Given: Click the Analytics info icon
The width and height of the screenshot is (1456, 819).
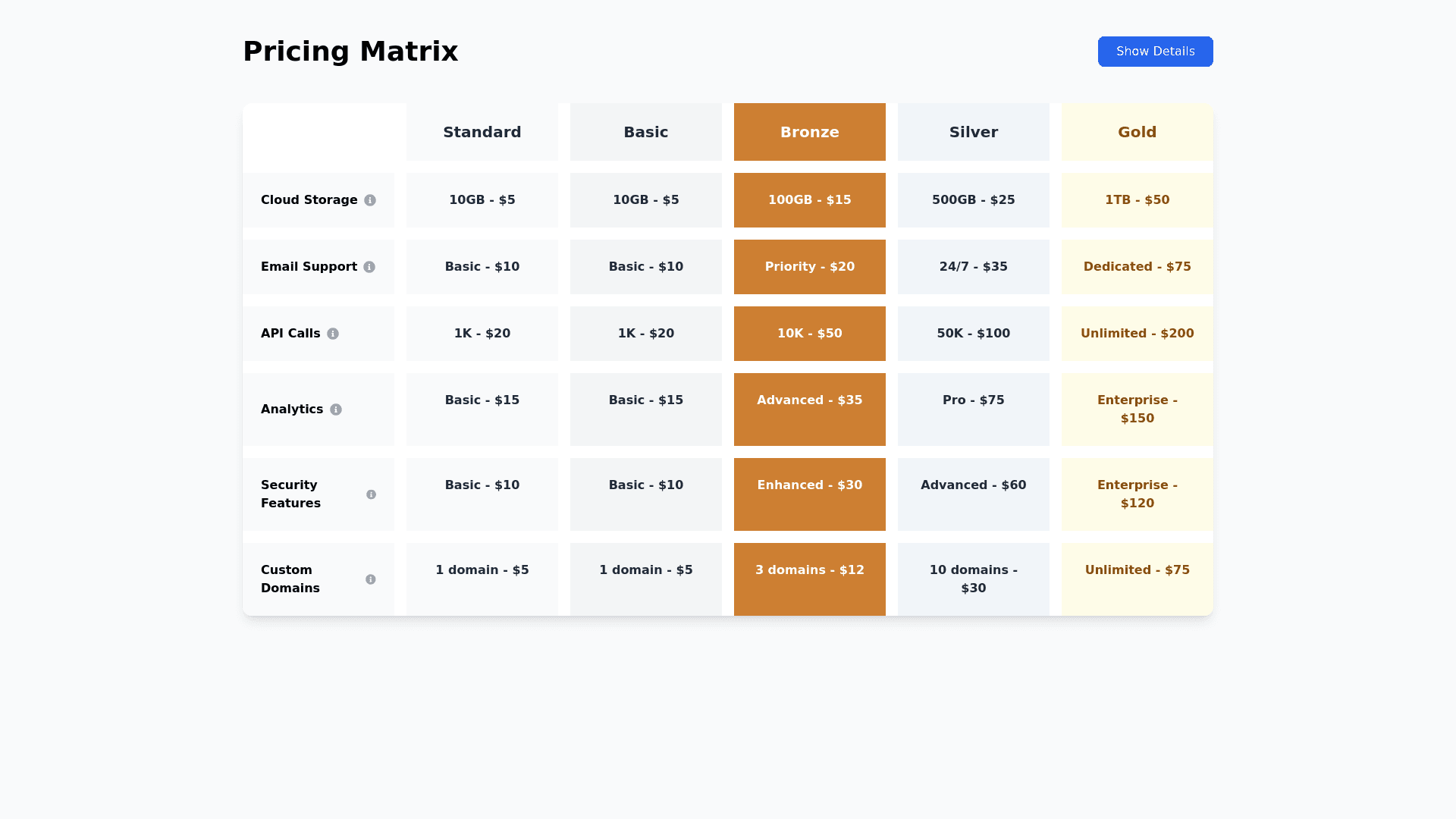Looking at the screenshot, I should pyautogui.click(x=336, y=409).
